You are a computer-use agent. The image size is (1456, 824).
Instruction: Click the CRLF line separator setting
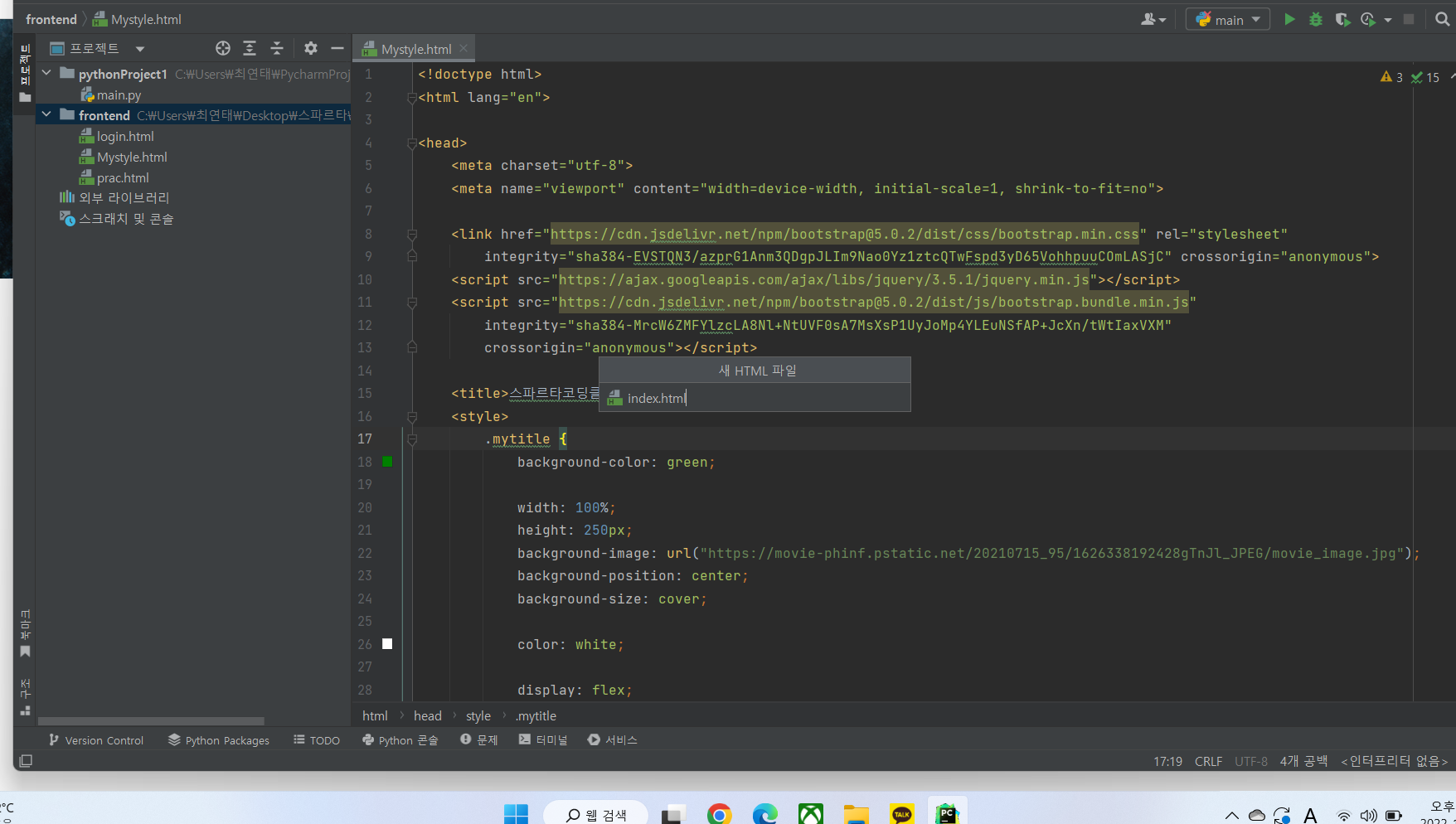tap(1208, 761)
